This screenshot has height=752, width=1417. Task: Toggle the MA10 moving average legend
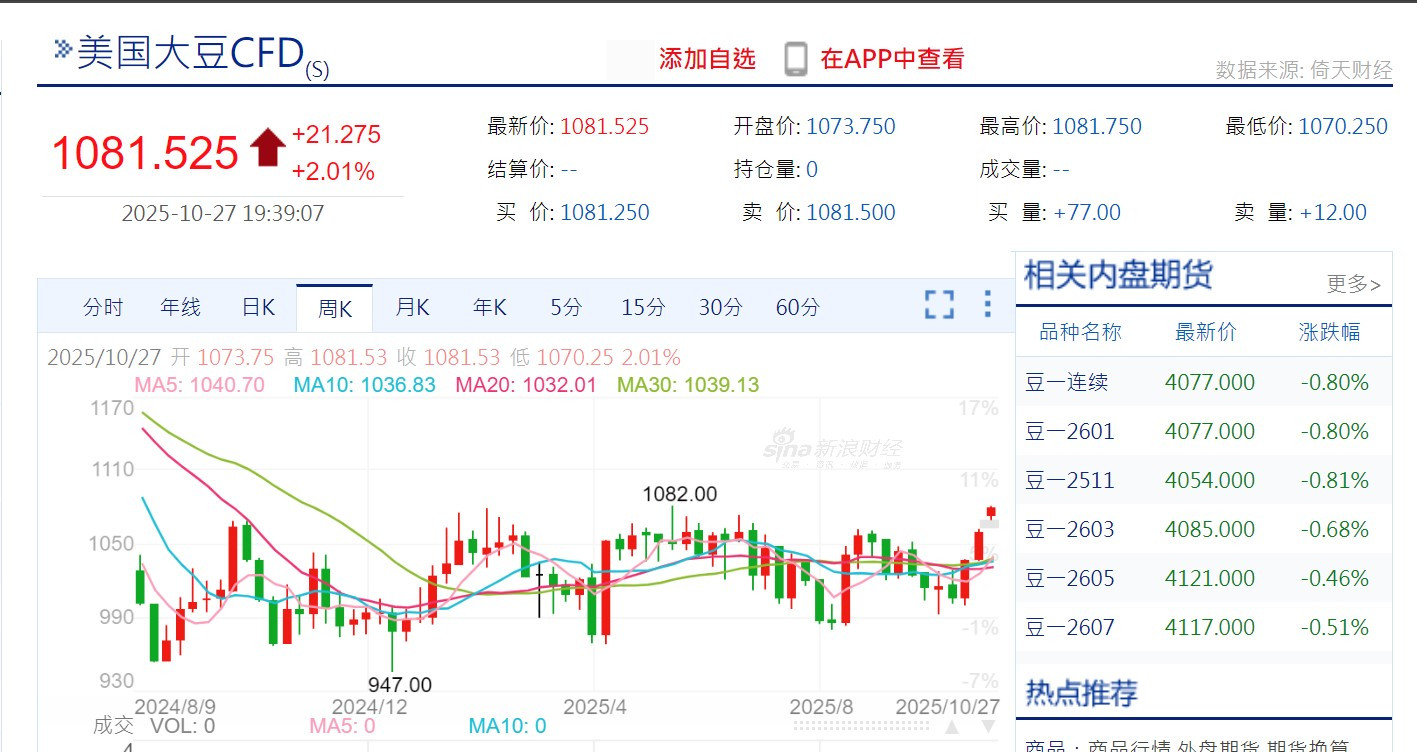point(364,385)
